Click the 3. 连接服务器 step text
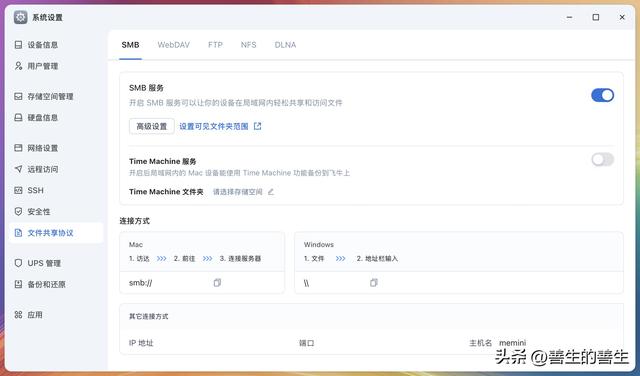 coord(240,258)
